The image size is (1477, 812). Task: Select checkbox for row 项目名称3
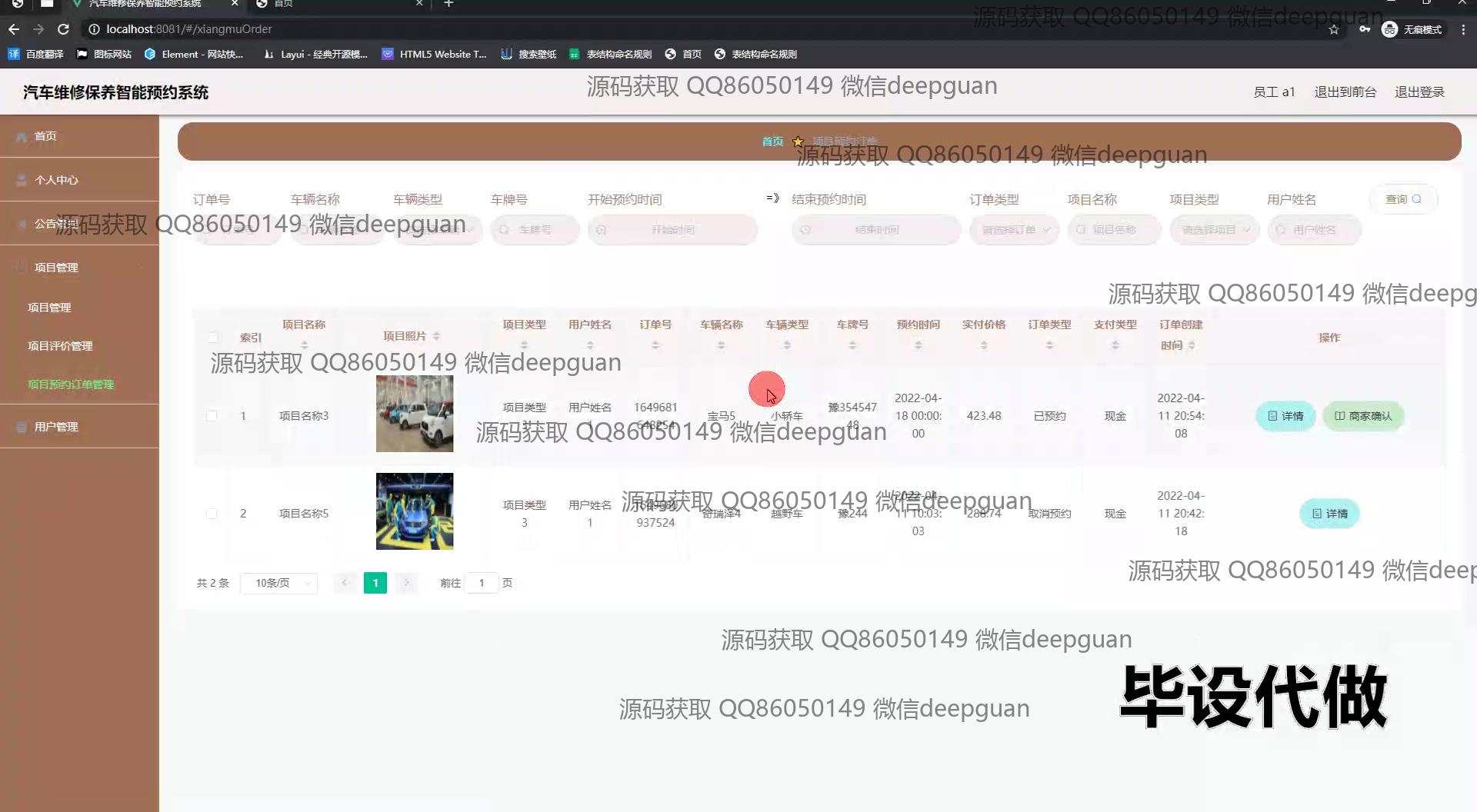(x=212, y=416)
